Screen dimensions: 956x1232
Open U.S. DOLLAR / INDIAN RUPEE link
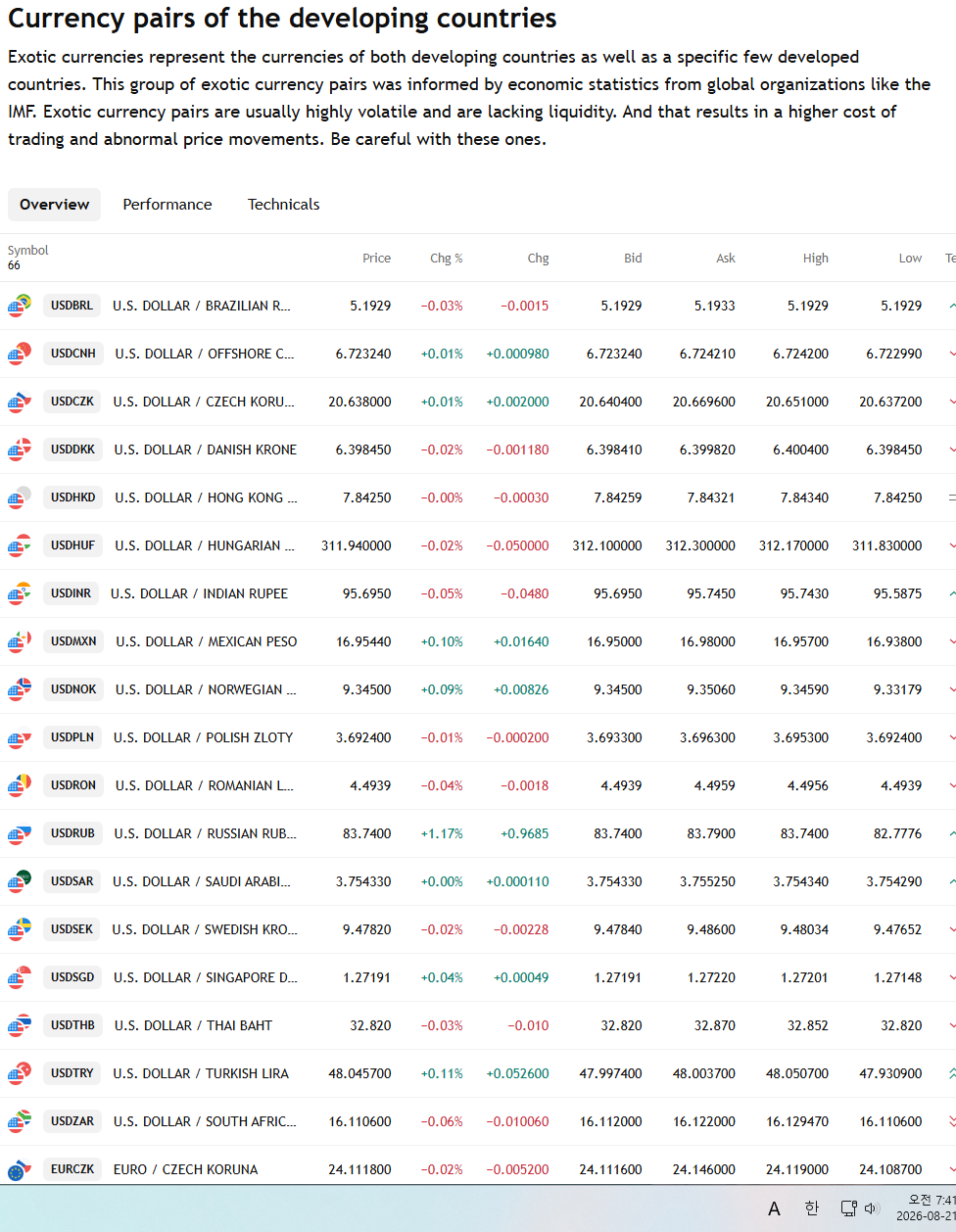coord(199,593)
